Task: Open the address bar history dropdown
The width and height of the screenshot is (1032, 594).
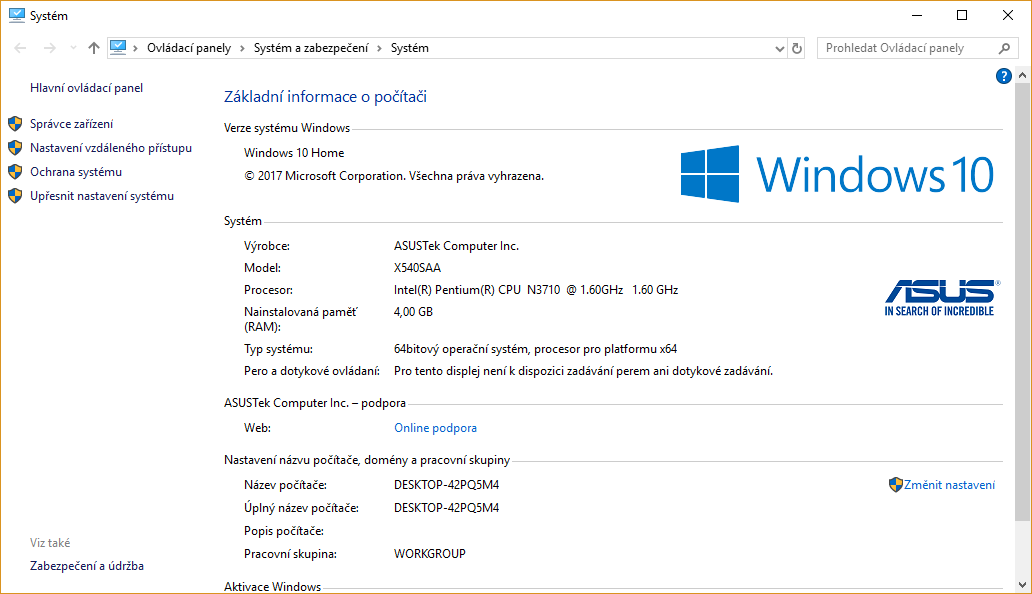Action: tap(779, 49)
